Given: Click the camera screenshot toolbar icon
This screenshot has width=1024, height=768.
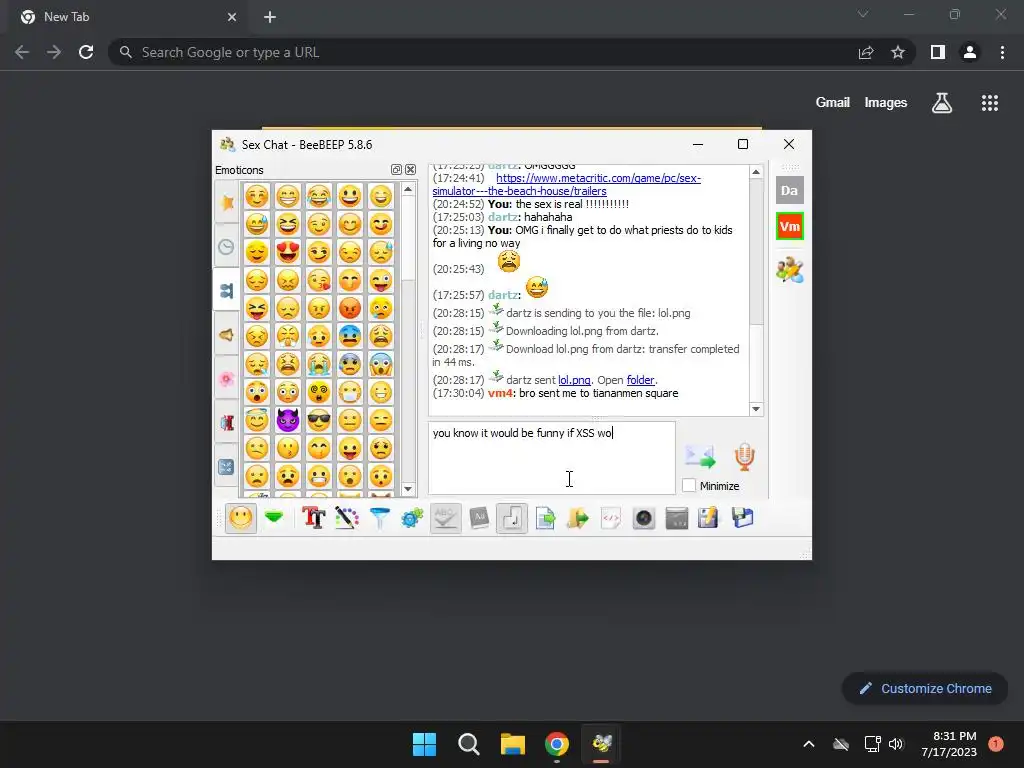Looking at the screenshot, I should tap(643, 519).
